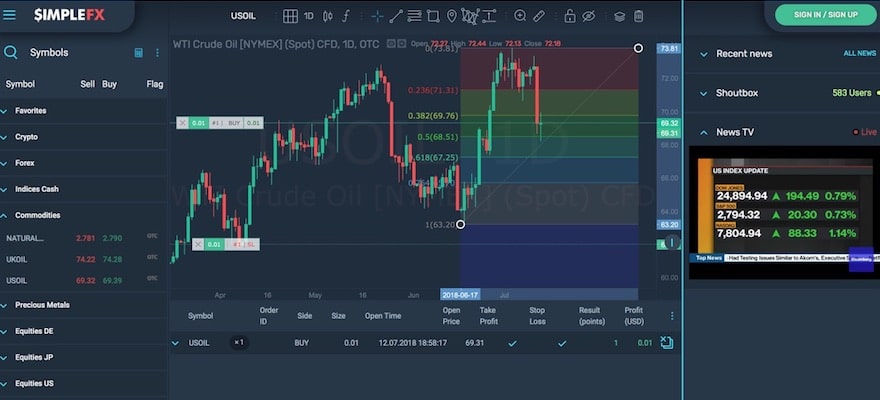Click the 2018-06-17 date marker on timeline
Viewport: 880px width, 400px height.
click(461, 295)
